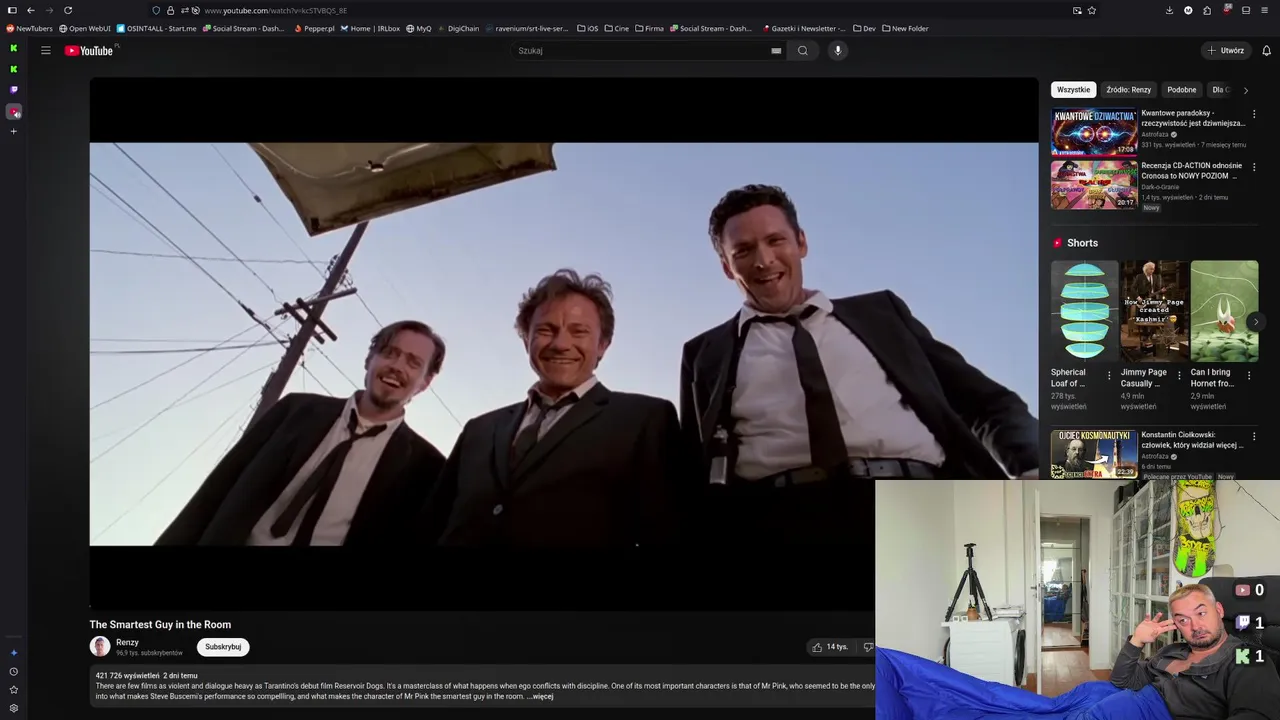Open YouTube notifications bell
The image size is (1280, 720).
pyautogui.click(x=1266, y=50)
